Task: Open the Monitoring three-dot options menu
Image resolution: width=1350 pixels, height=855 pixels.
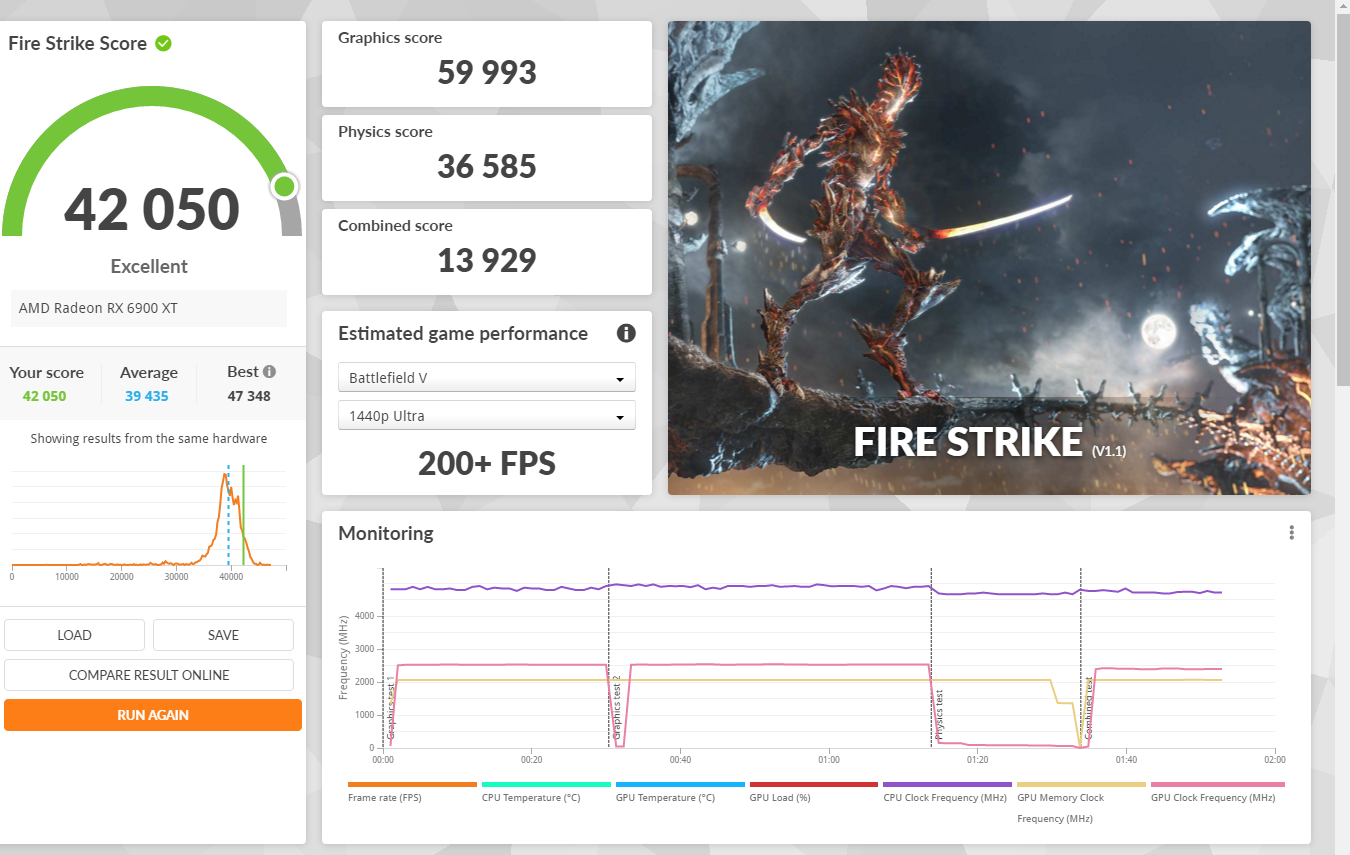Action: [x=1292, y=532]
